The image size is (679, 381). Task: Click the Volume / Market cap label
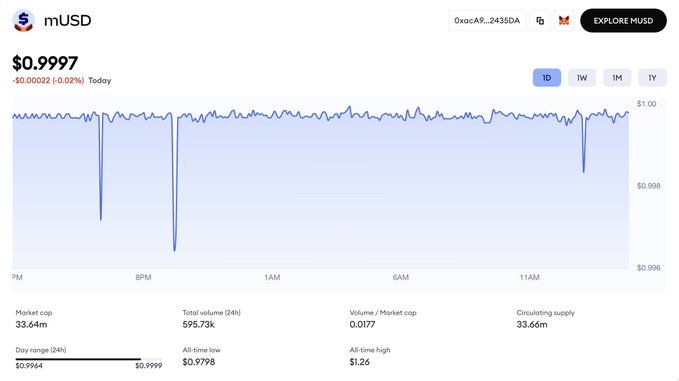point(383,313)
